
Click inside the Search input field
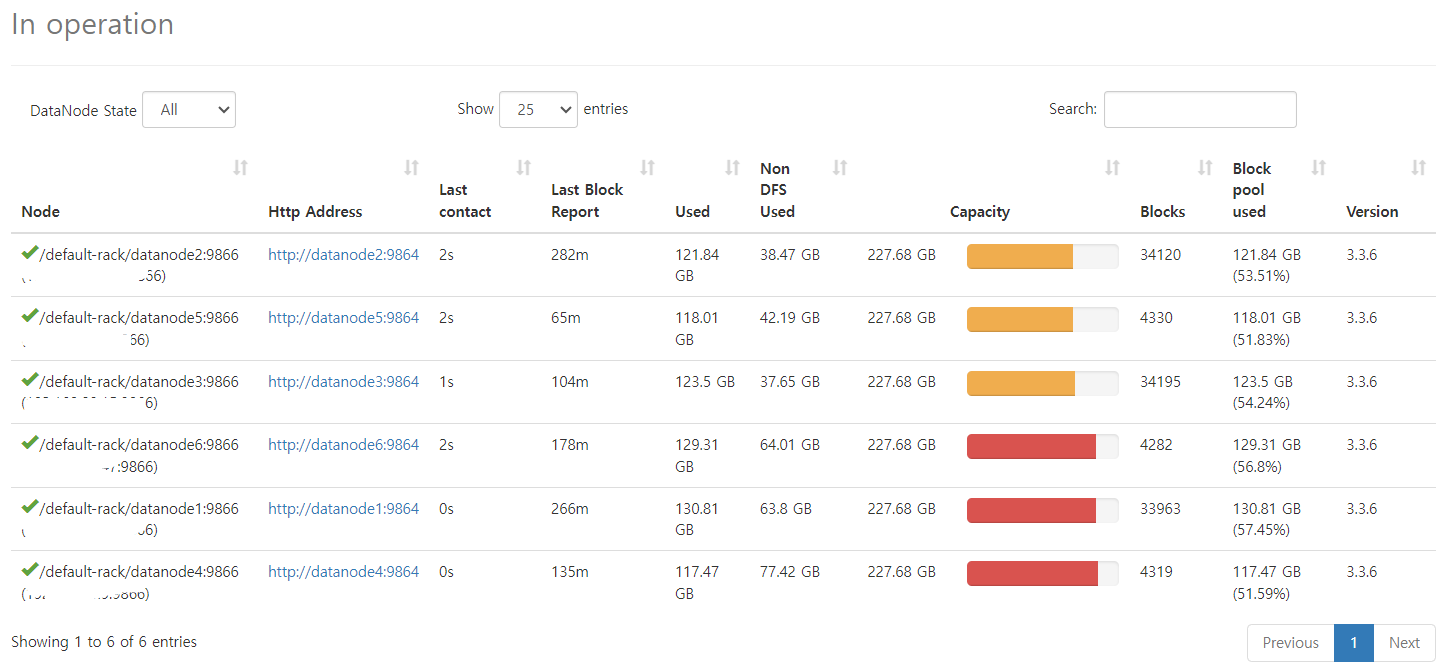1199,109
